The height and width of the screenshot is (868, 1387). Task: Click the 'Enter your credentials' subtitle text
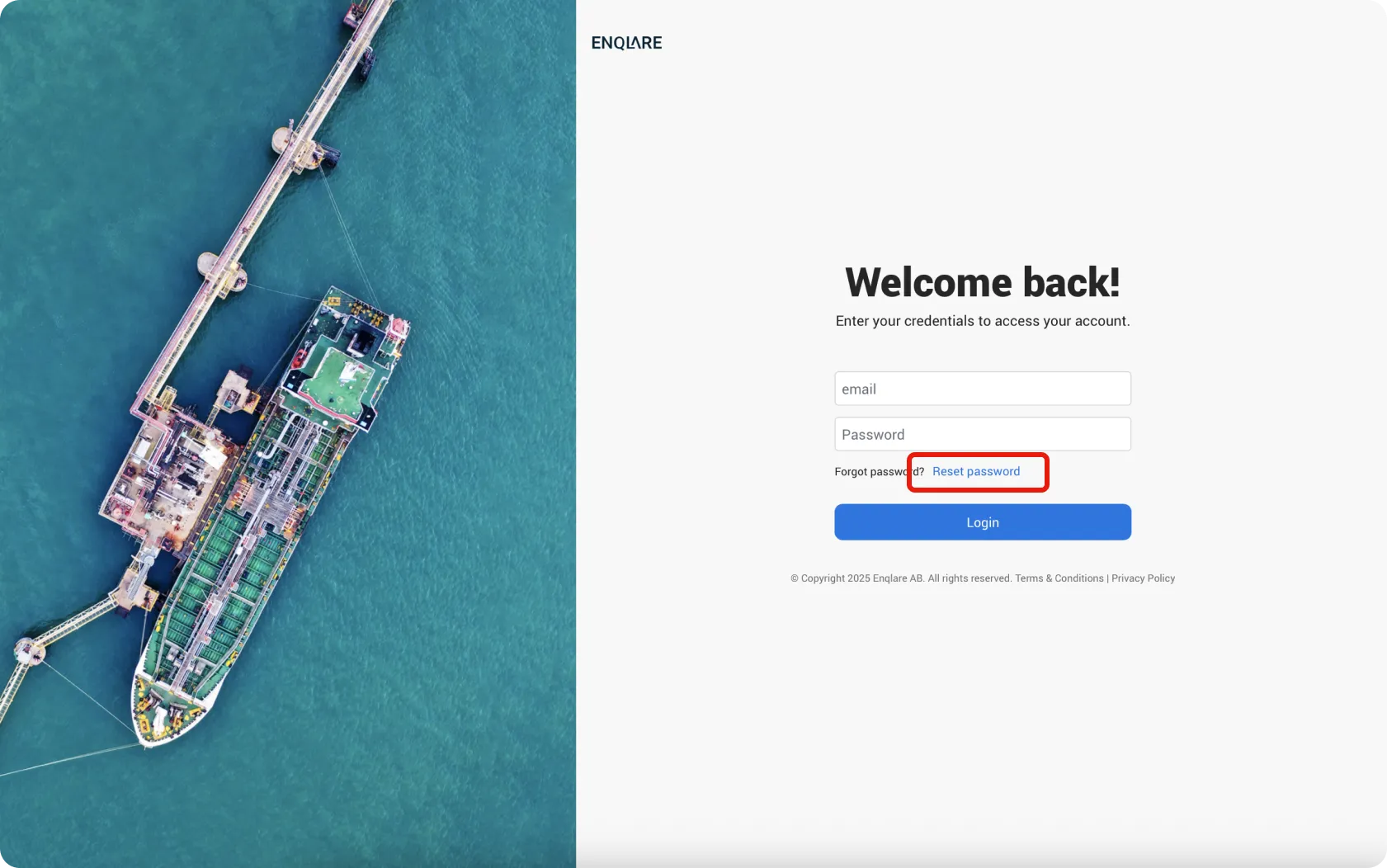[x=982, y=321]
